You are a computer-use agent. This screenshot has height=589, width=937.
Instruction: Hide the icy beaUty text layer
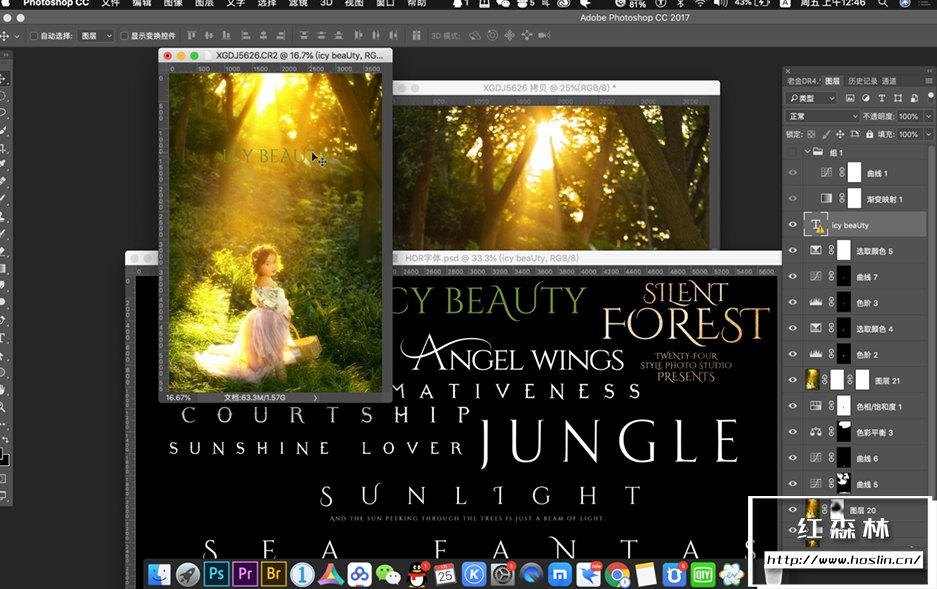[793, 225]
